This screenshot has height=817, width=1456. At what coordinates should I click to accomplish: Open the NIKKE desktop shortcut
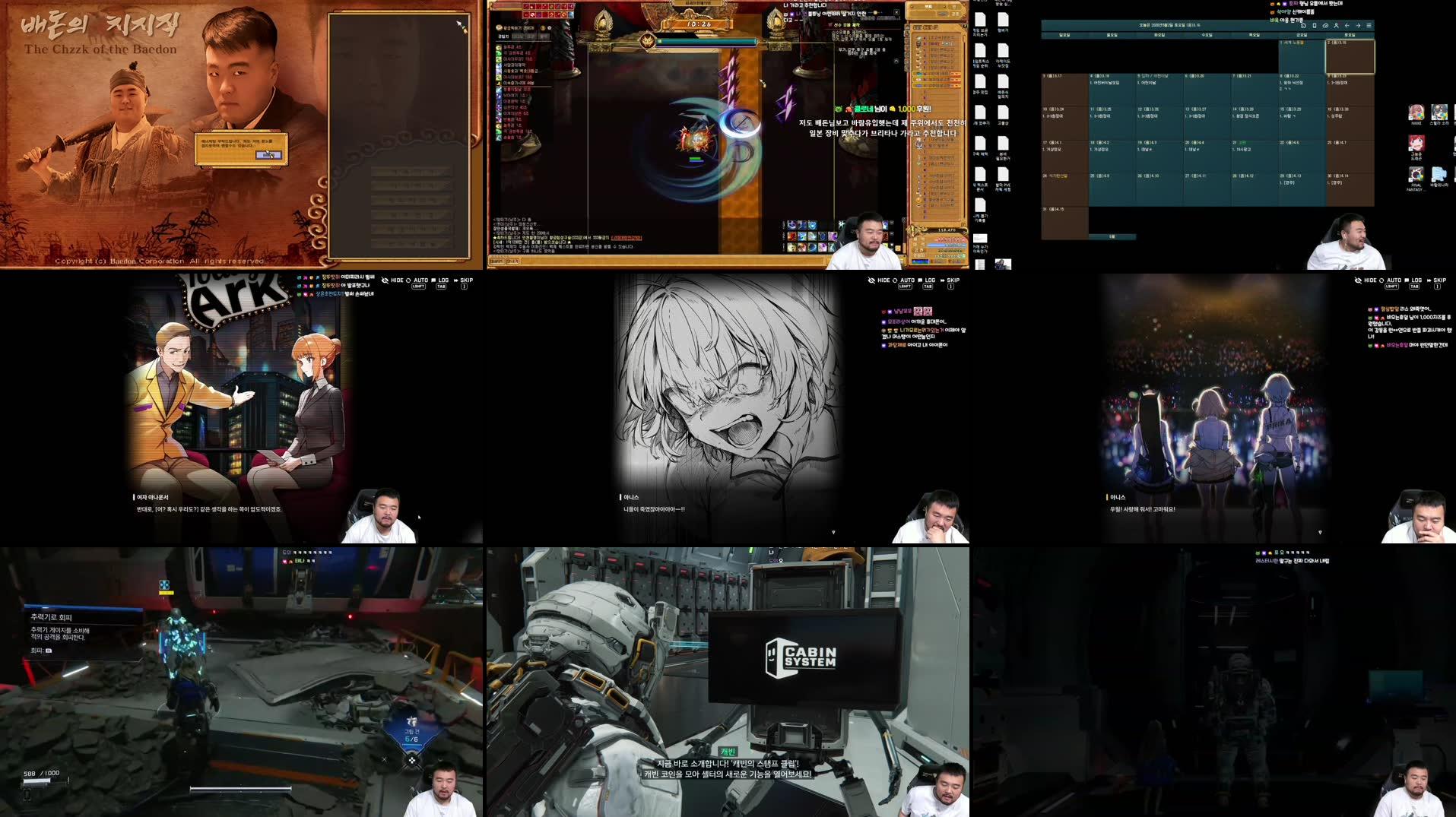(x=1416, y=115)
